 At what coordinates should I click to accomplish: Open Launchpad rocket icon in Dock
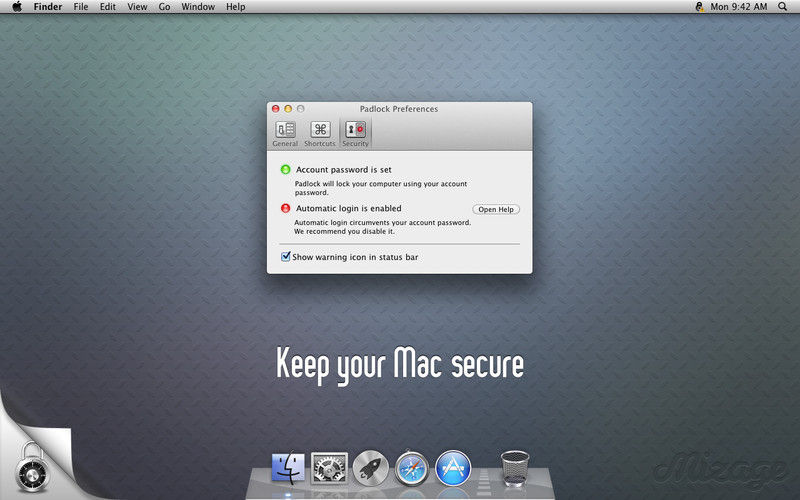pyautogui.click(x=371, y=468)
